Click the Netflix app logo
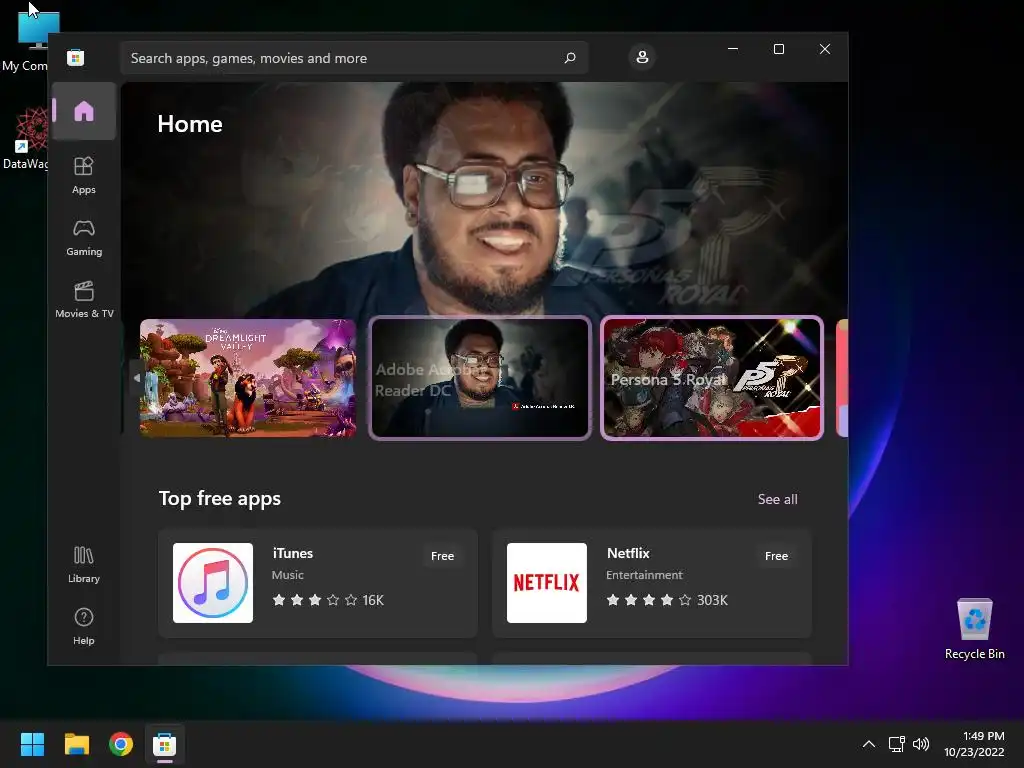 [547, 583]
